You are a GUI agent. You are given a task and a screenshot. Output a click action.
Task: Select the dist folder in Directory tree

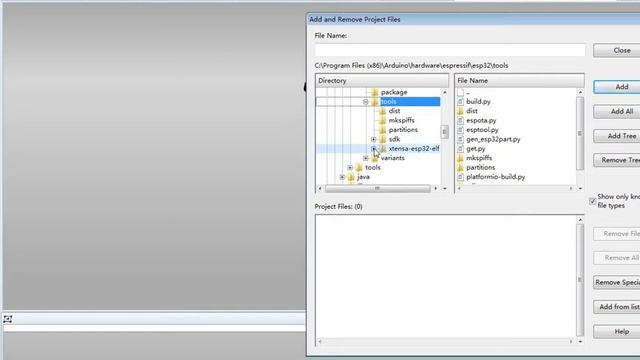(394, 111)
